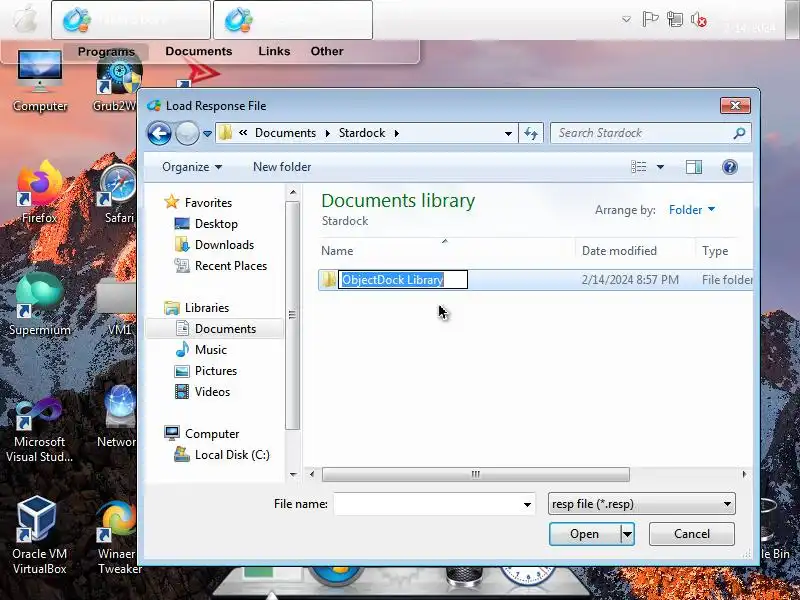The height and width of the screenshot is (600, 800).
Task: Click Stardock in the address breadcrumb
Action: [362, 133]
